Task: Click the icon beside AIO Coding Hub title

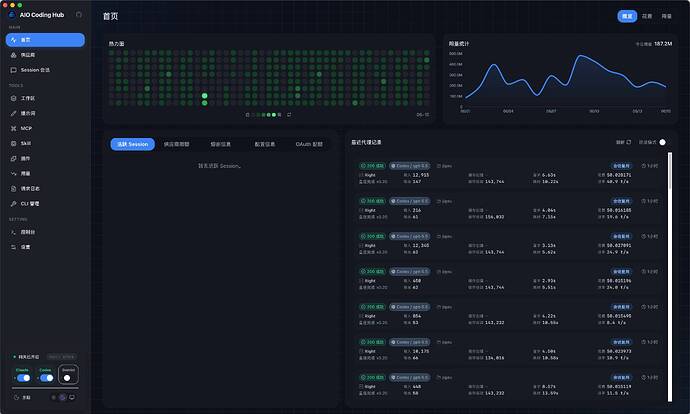Action: [x=79, y=15]
